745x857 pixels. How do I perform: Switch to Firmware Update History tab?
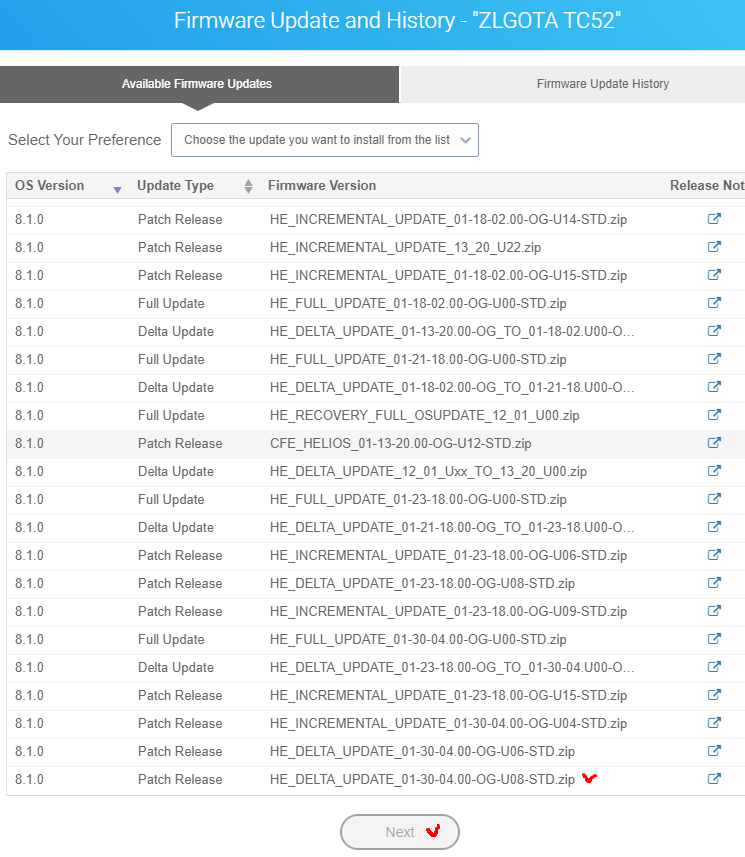pyautogui.click(x=602, y=84)
